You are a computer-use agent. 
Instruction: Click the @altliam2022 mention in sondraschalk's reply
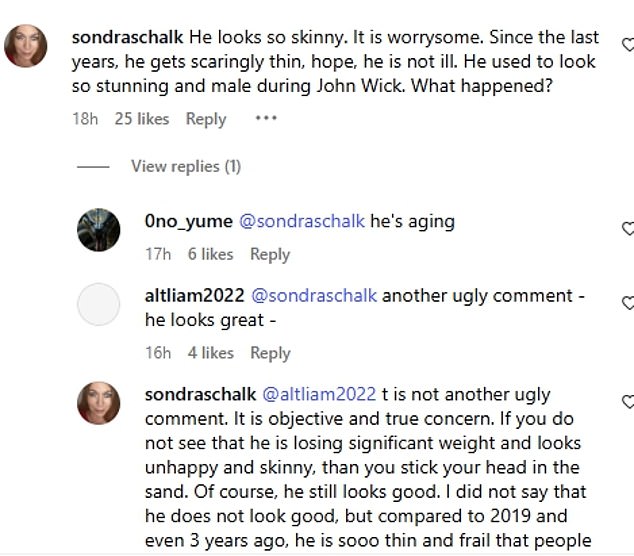tap(318, 394)
